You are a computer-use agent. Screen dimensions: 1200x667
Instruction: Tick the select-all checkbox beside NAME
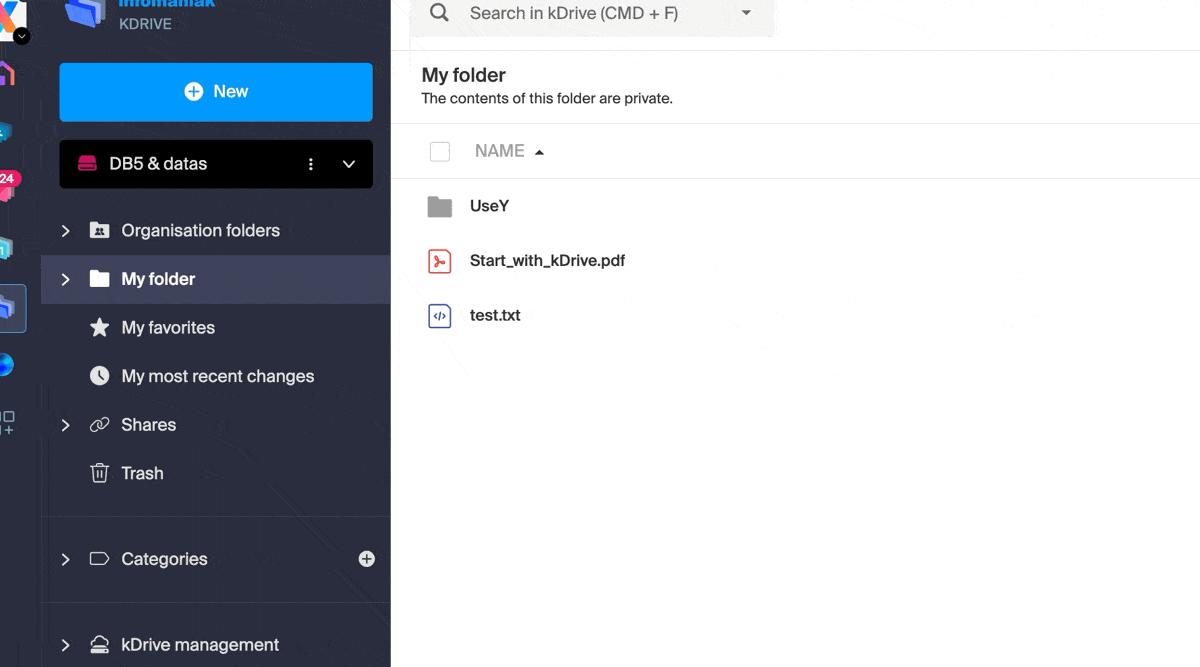coord(440,151)
